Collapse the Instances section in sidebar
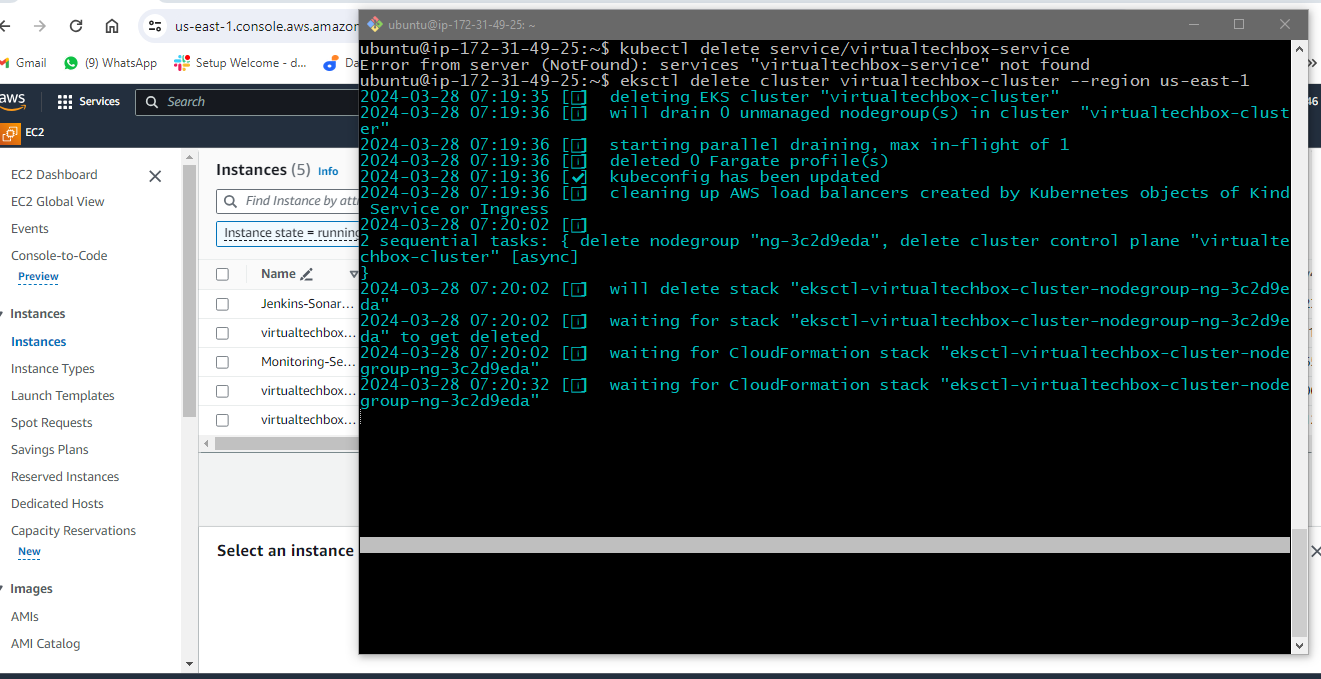 click(x=4, y=314)
